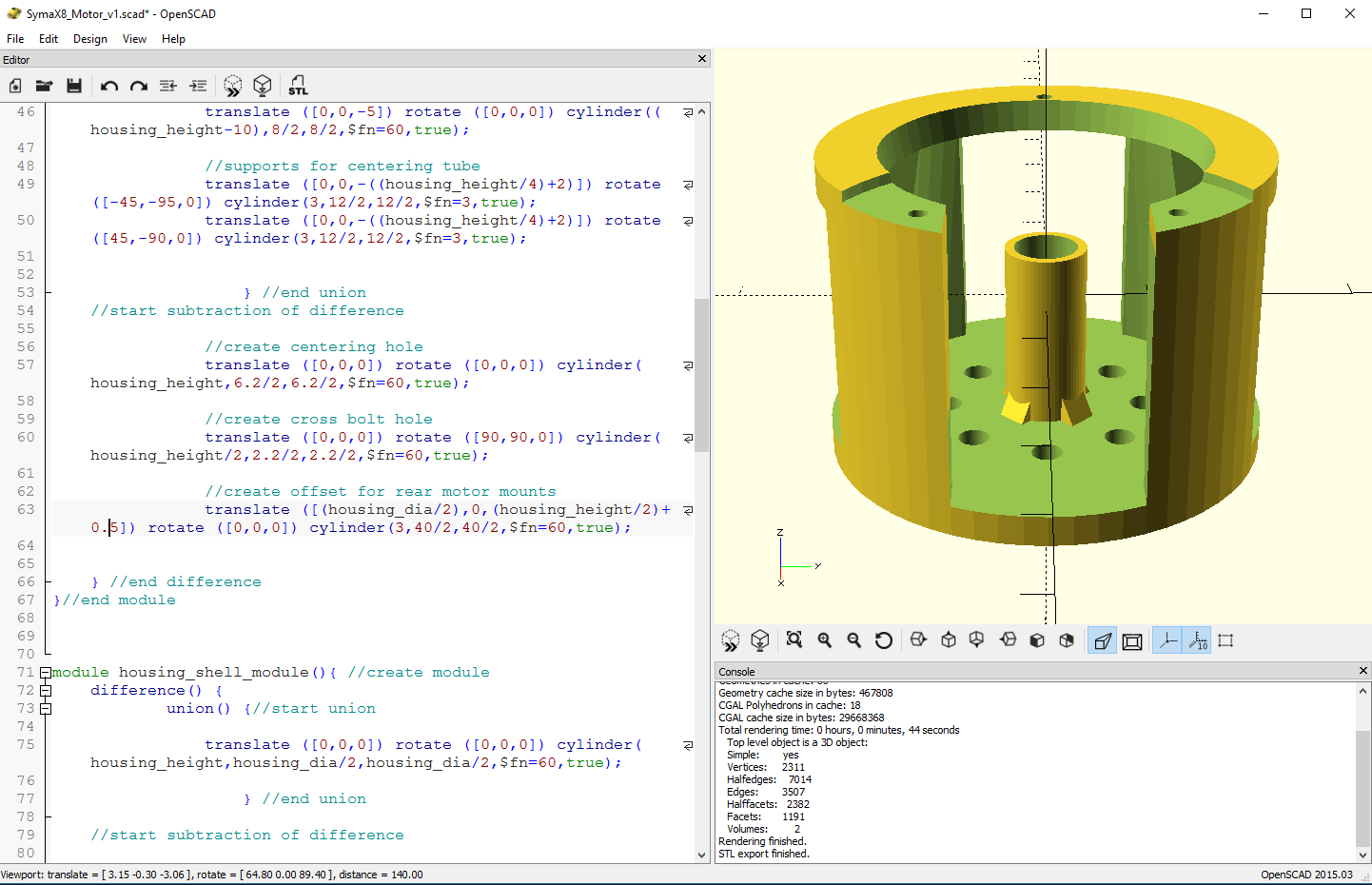Click Render icon in the viewer toolbar
This screenshot has width=1372, height=885.
pyautogui.click(x=760, y=640)
